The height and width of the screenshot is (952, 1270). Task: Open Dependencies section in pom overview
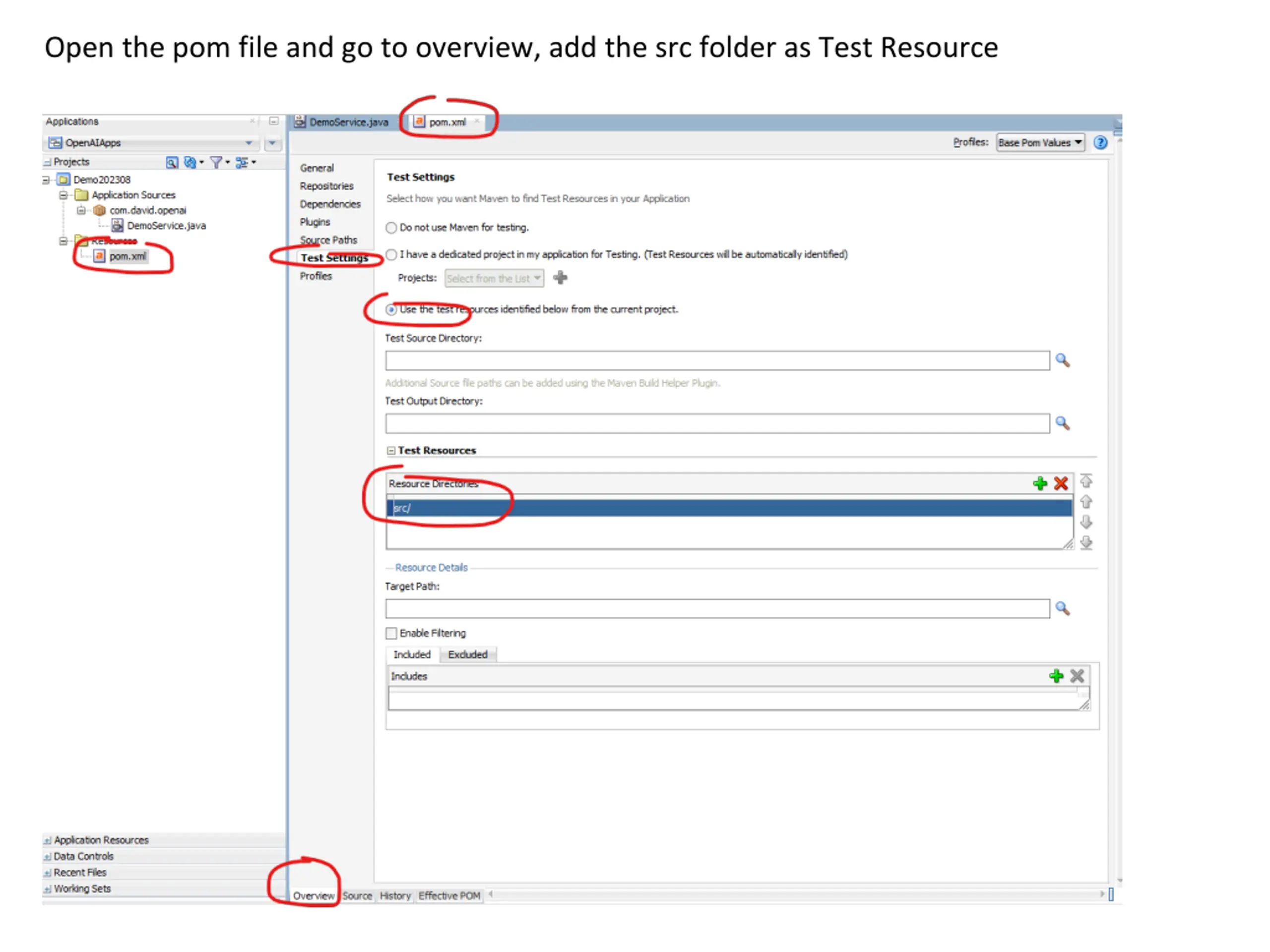(330, 204)
